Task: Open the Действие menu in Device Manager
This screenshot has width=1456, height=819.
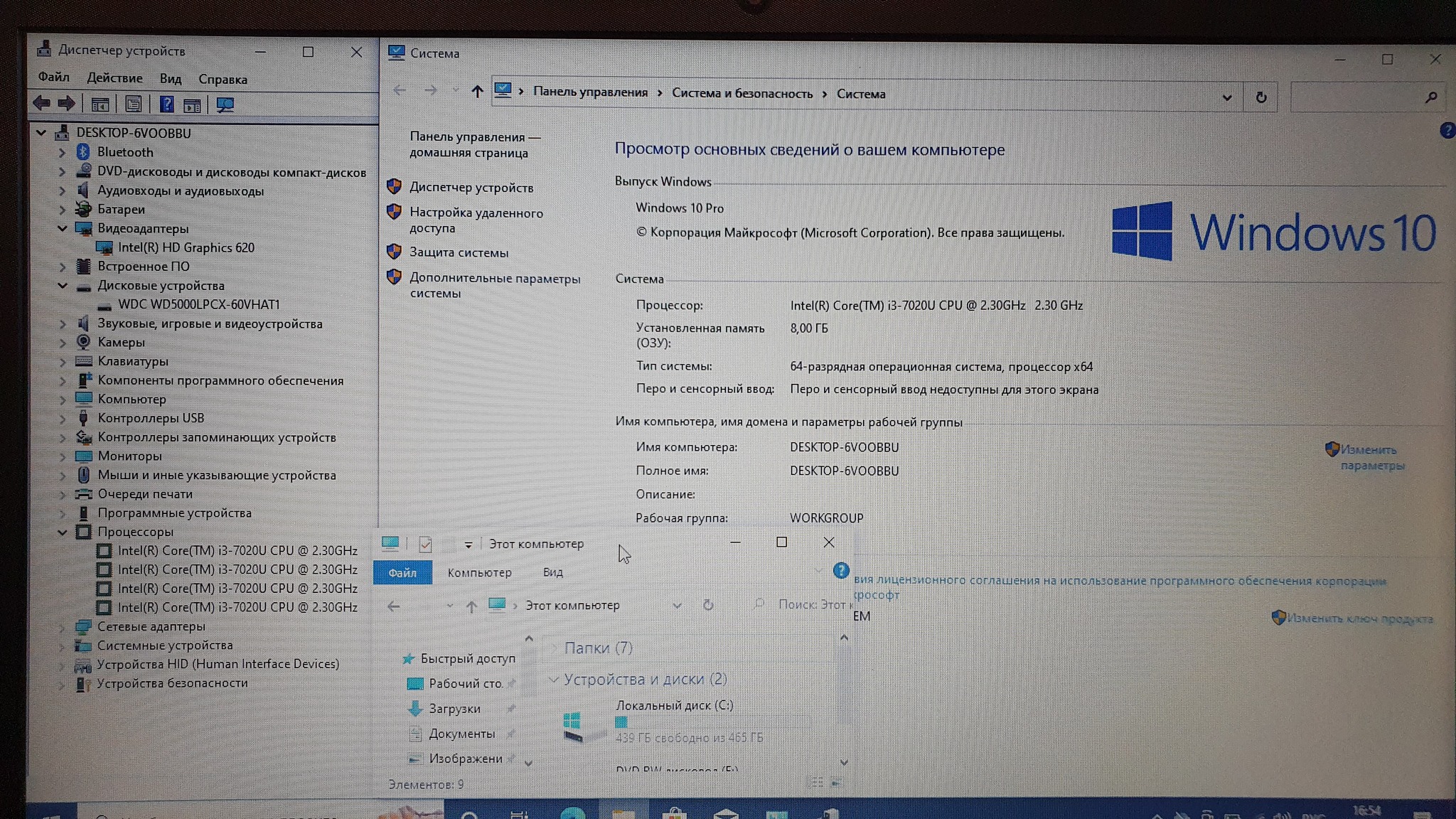Action: coord(114,78)
